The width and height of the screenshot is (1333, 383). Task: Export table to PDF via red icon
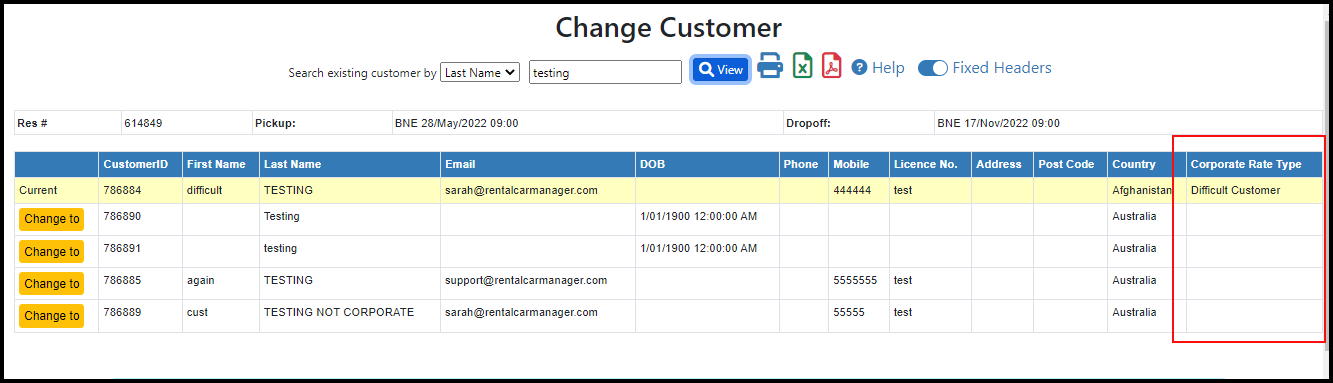tap(832, 67)
